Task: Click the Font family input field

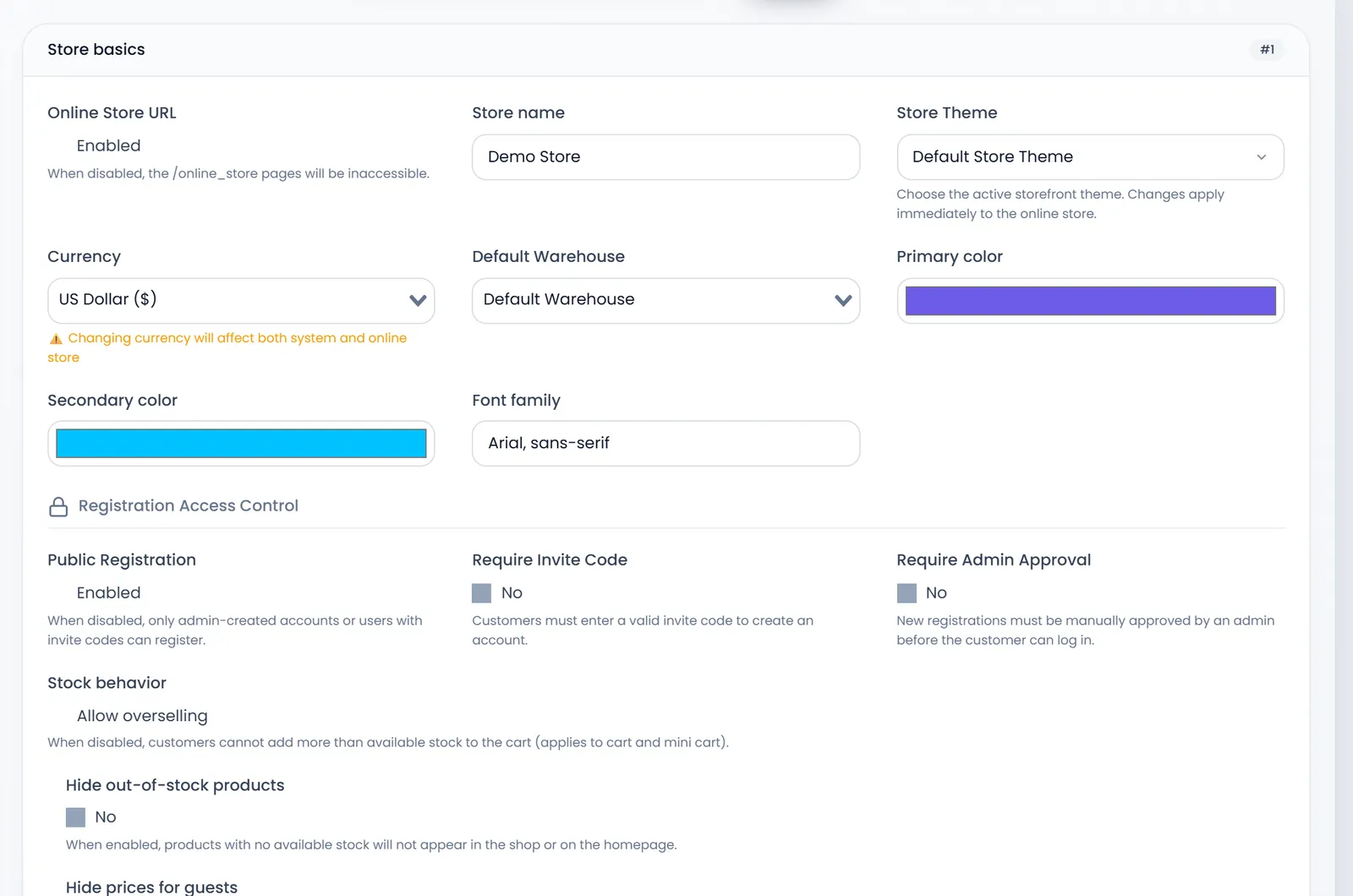Action: [666, 444]
